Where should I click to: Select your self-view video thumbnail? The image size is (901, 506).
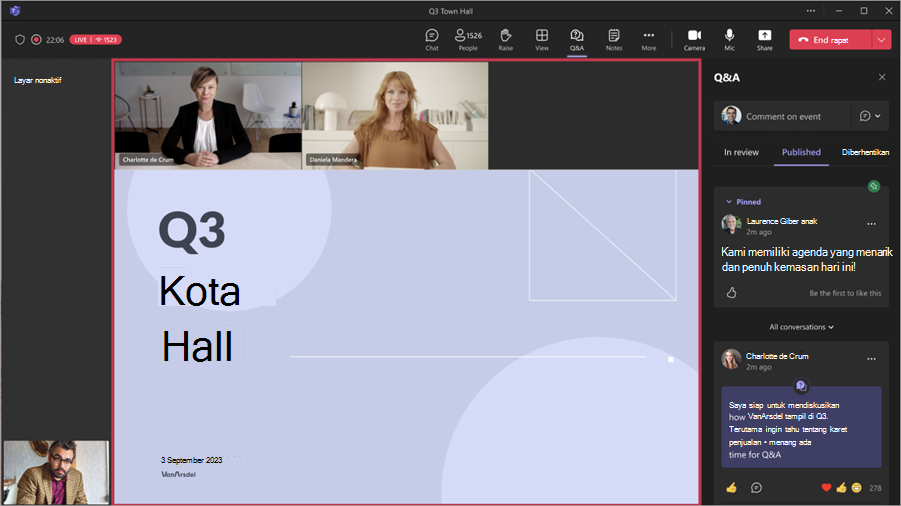(x=56, y=472)
